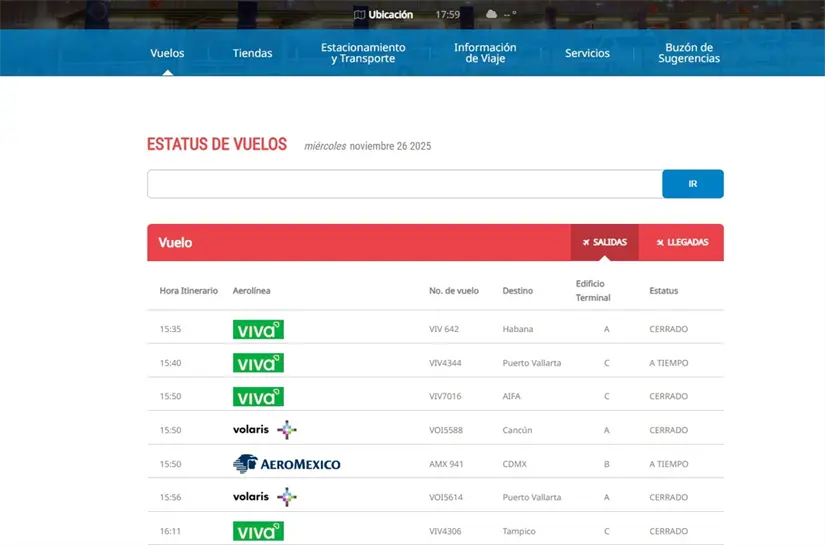Click the Ubicación link
Screen dimensions: 825x547
[390, 15]
